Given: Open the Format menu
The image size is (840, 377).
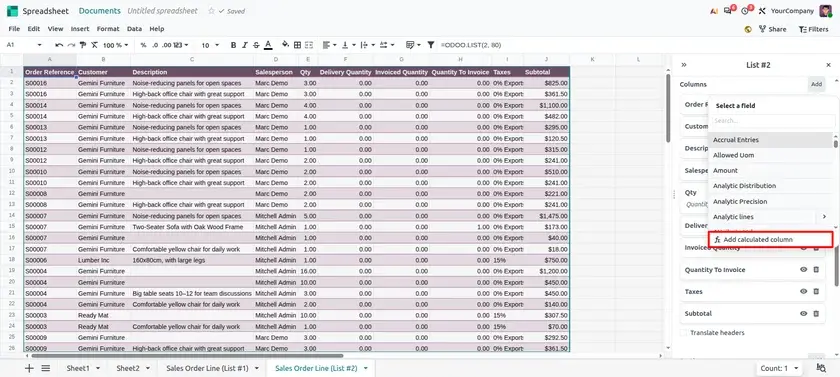Looking at the screenshot, I should (x=108, y=29).
